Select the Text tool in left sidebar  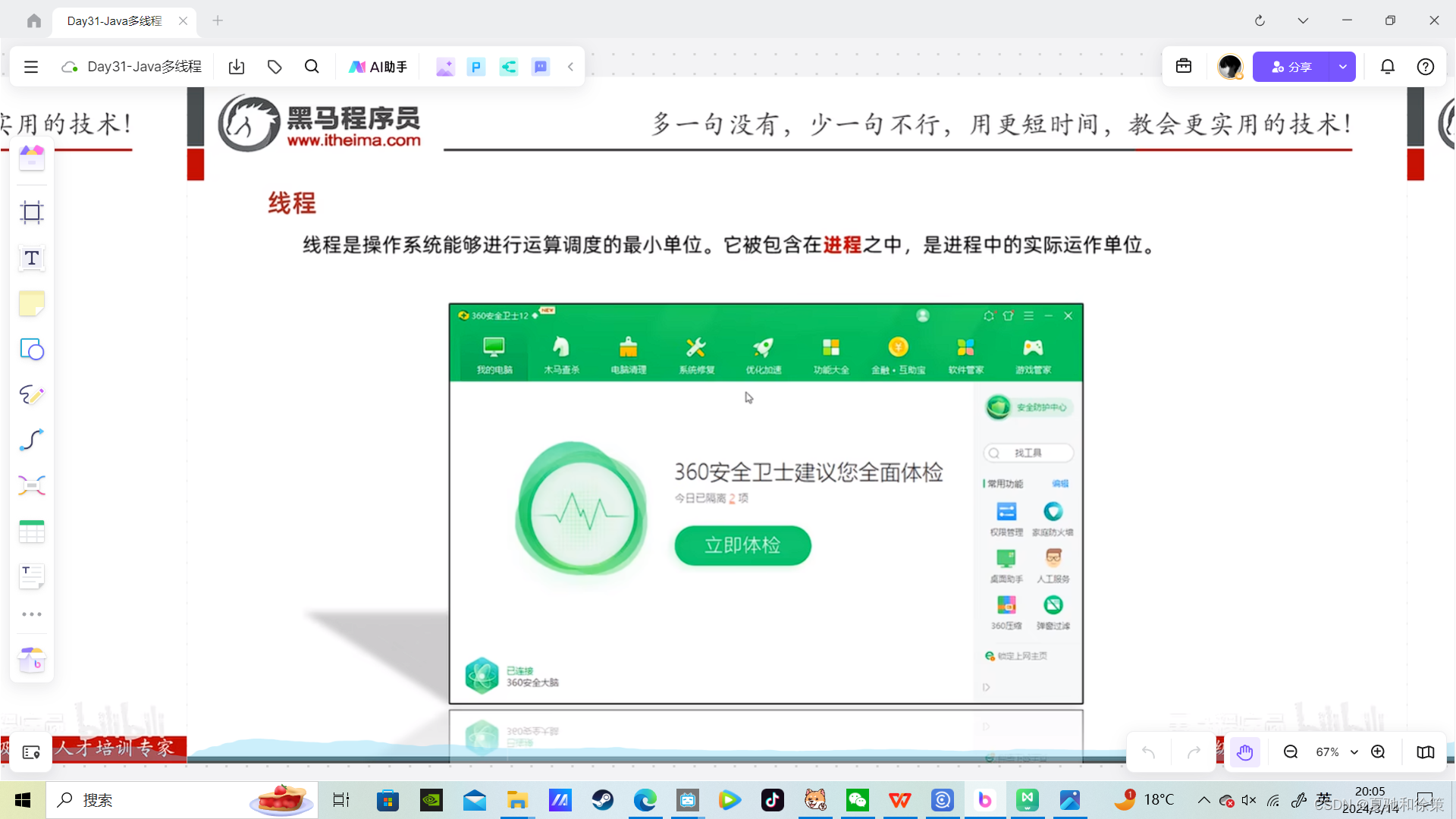coord(31,258)
